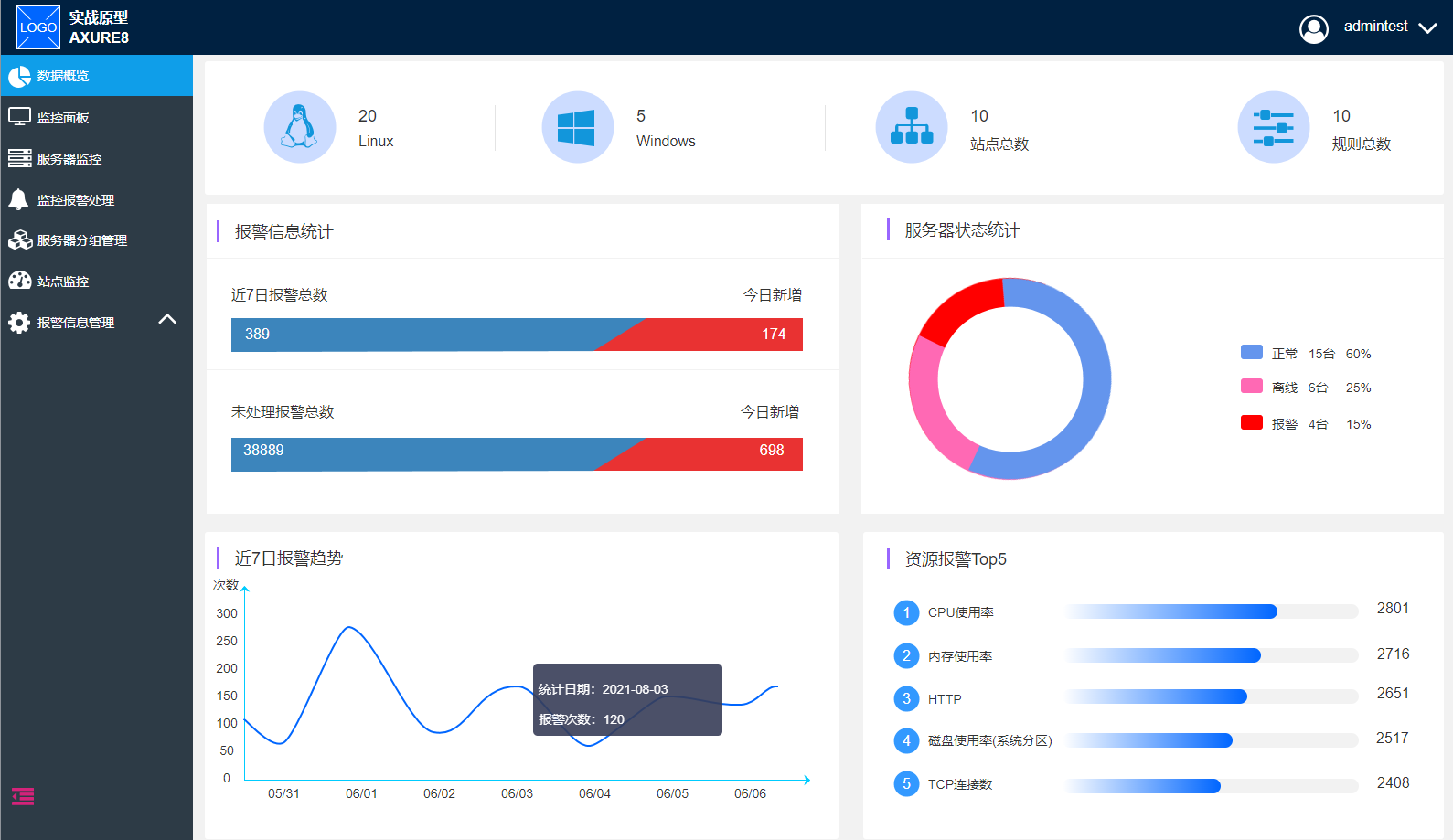
Task: Click the gear icon beside 报警信息管理
Action: tap(19, 323)
